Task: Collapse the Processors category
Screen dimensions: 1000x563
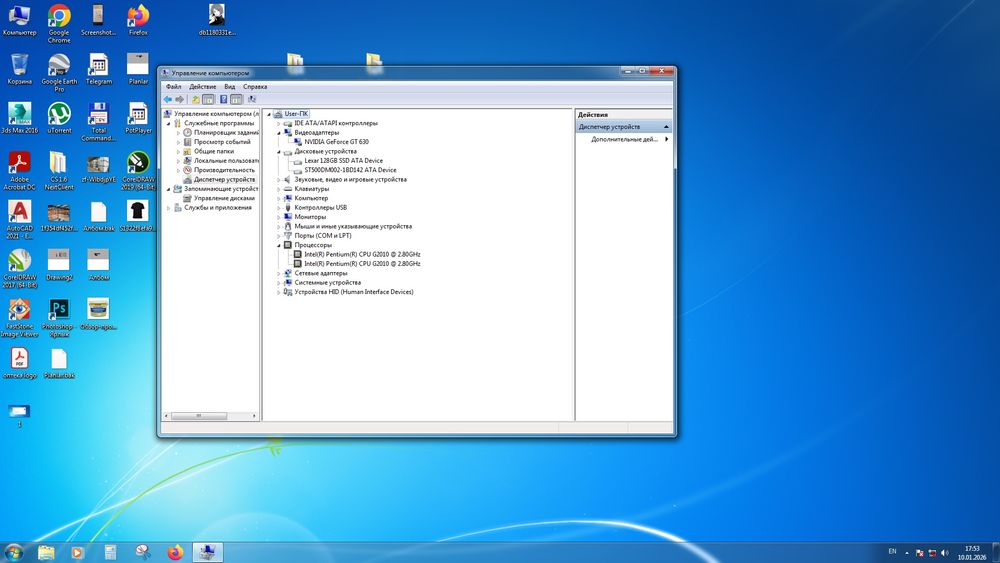Action: click(280, 245)
